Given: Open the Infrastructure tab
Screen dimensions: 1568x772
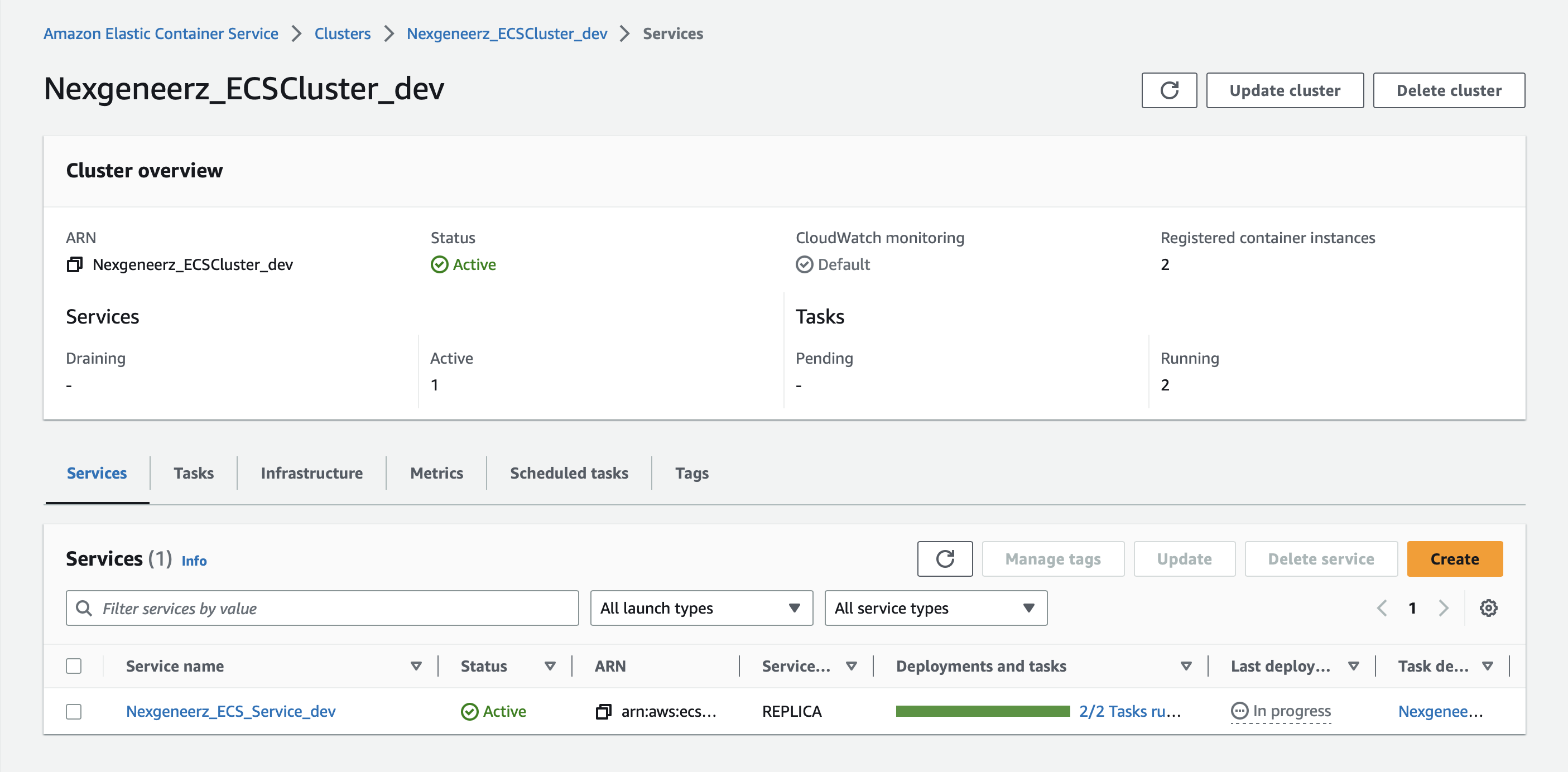Looking at the screenshot, I should (x=311, y=472).
